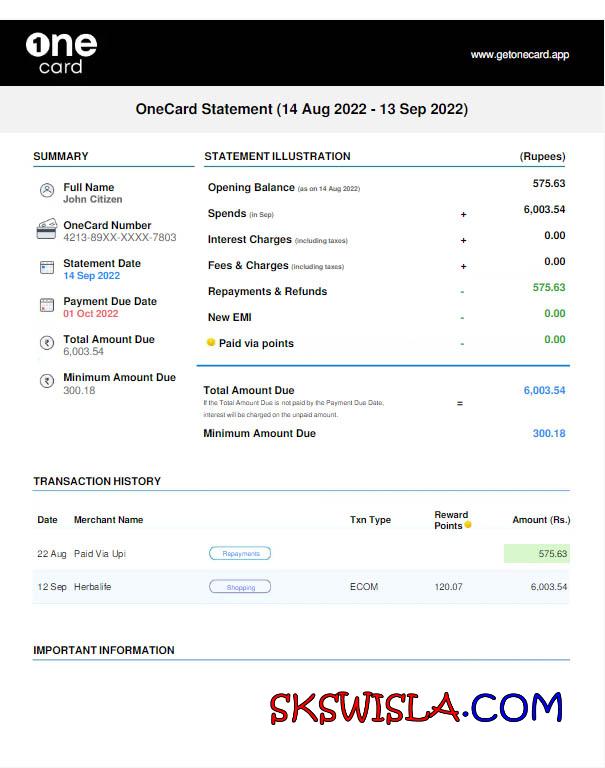The image size is (605, 768).
Task: Click the SKSWISLA.COM watermark link
Action: coord(416,708)
